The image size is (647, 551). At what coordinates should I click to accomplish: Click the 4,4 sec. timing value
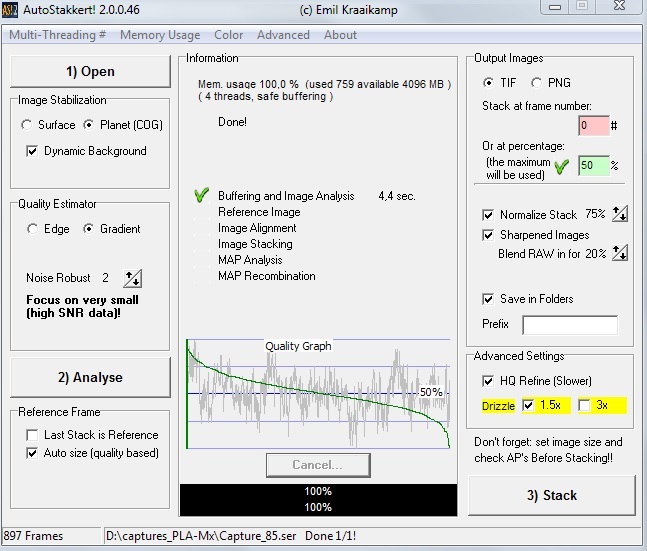[x=397, y=196]
